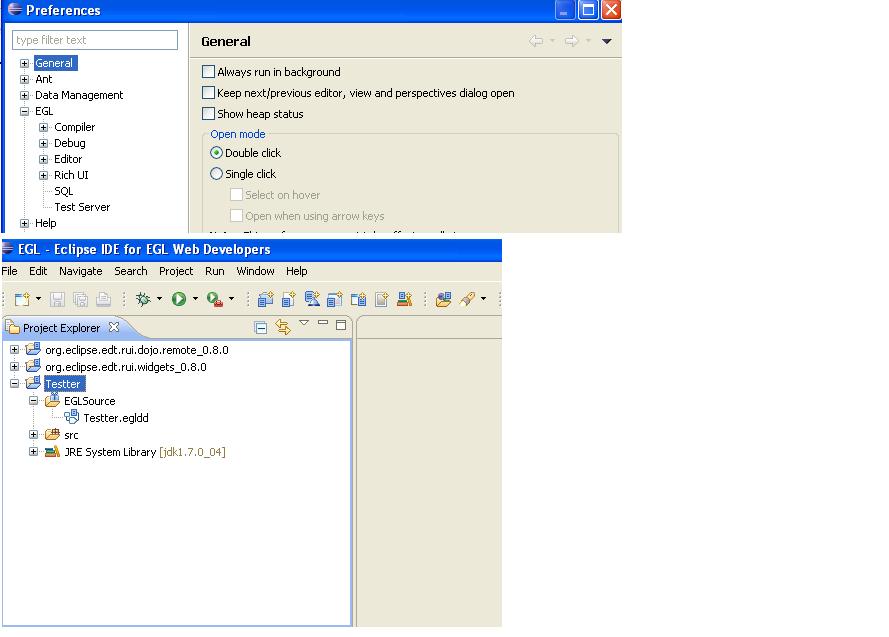Image resolution: width=889 pixels, height=637 pixels.
Task: Maximize the Project Explorer view
Action: [341, 325]
